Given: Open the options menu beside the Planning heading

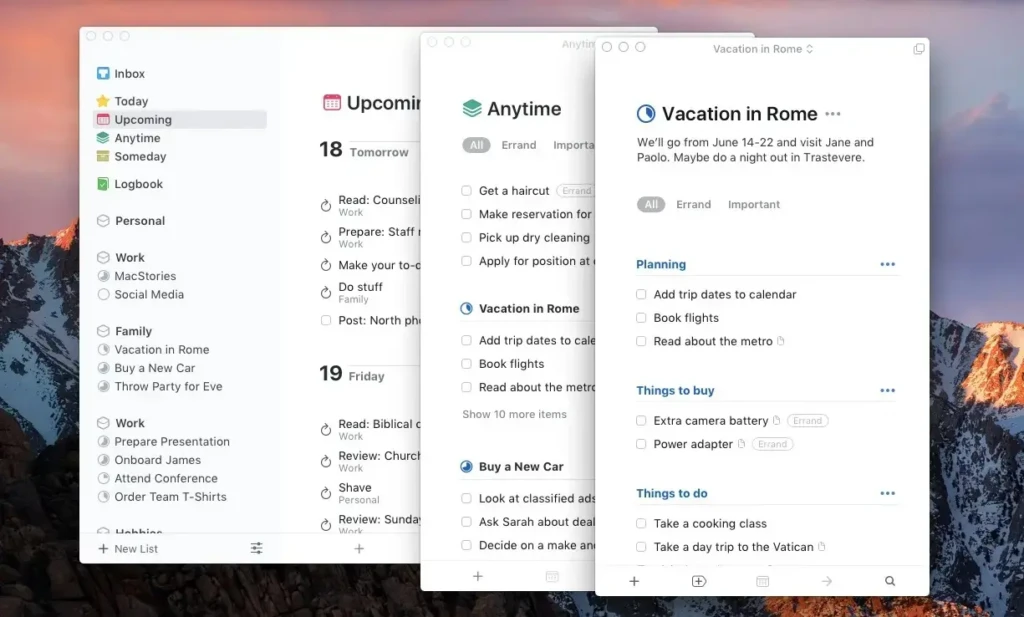Looking at the screenshot, I should (888, 264).
